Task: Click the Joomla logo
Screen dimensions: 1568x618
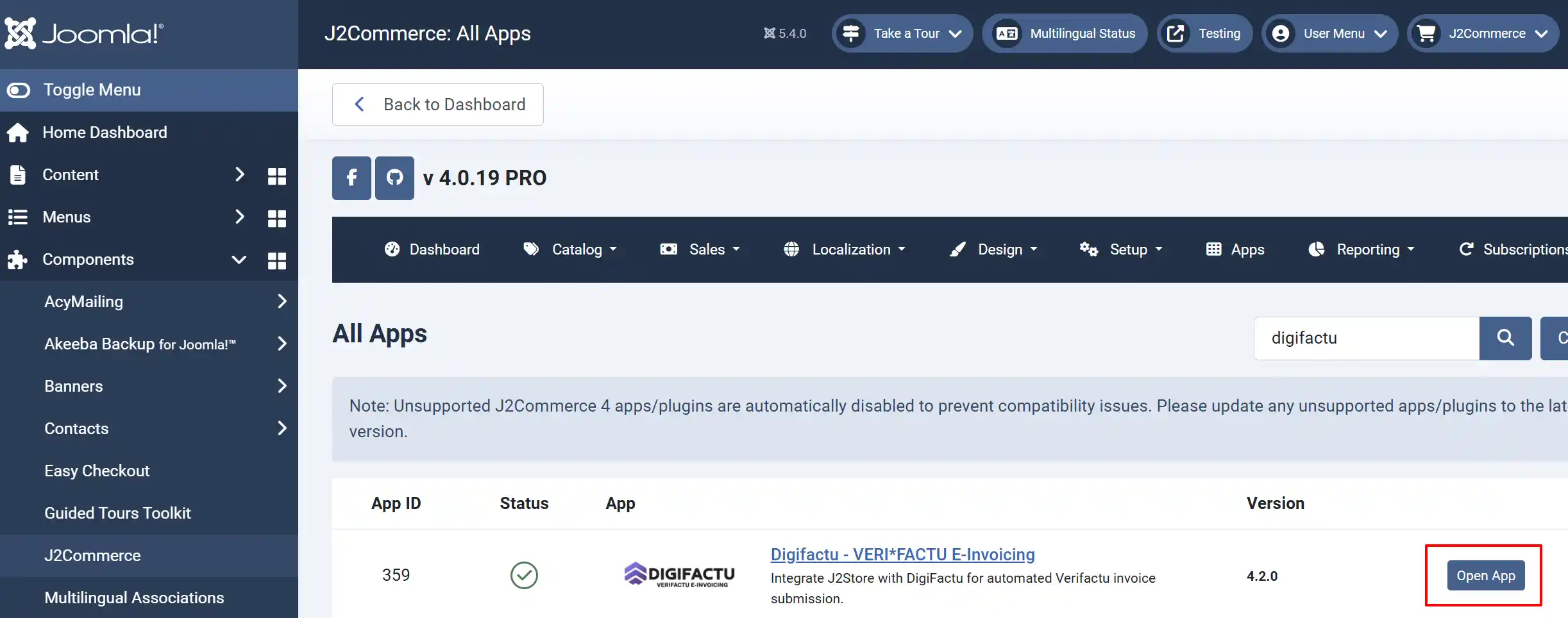Action: point(84,33)
